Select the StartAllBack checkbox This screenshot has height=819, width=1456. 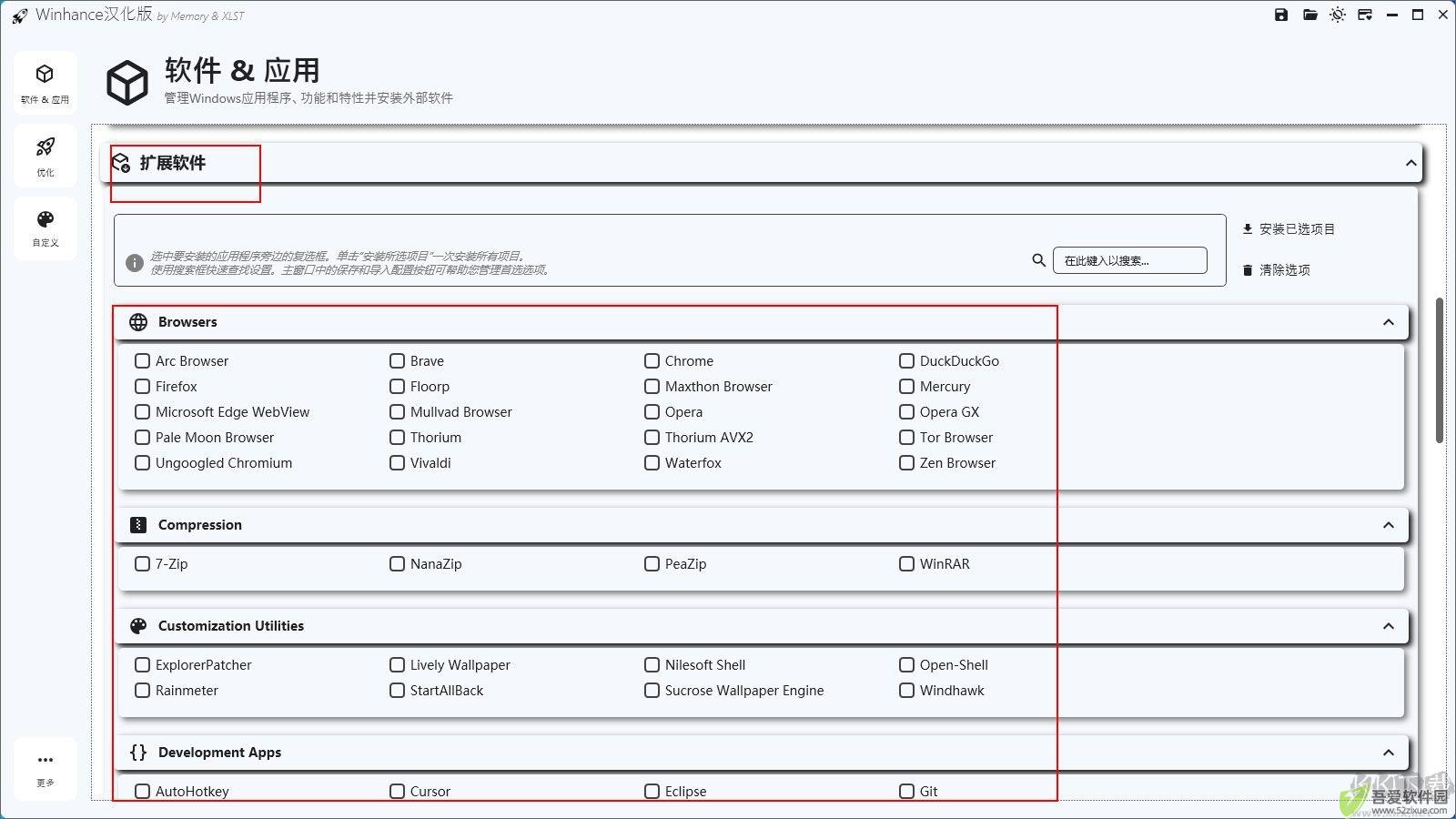click(x=397, y=691)
